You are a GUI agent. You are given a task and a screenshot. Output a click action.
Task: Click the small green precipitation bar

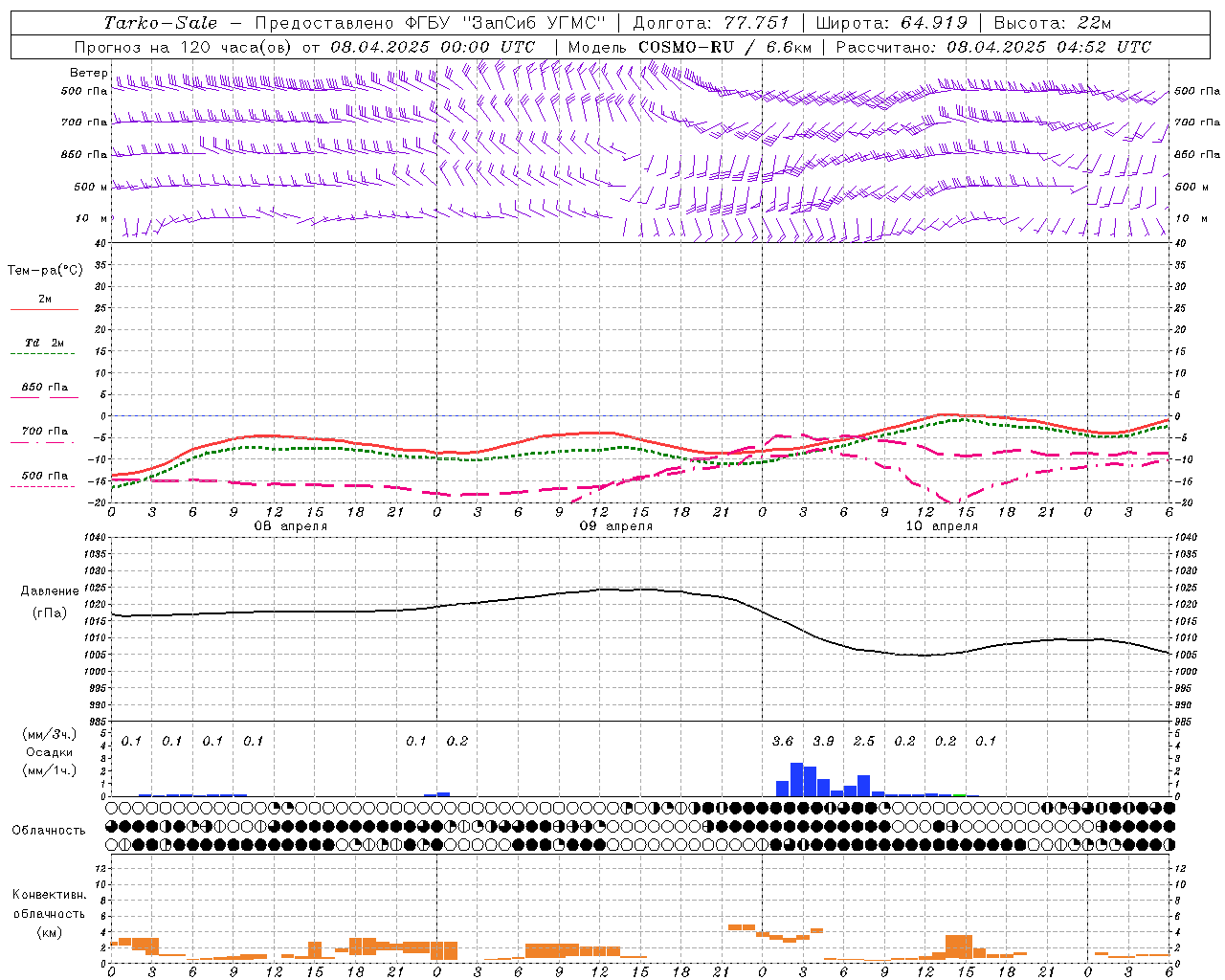click(x=960, y=794)
